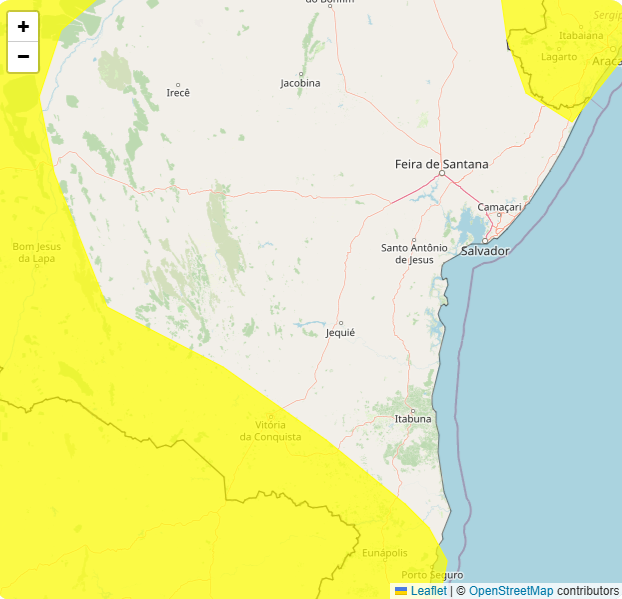Select the Irecê city marker
This screenshot has width=622, height=599.
coord(178,85)
